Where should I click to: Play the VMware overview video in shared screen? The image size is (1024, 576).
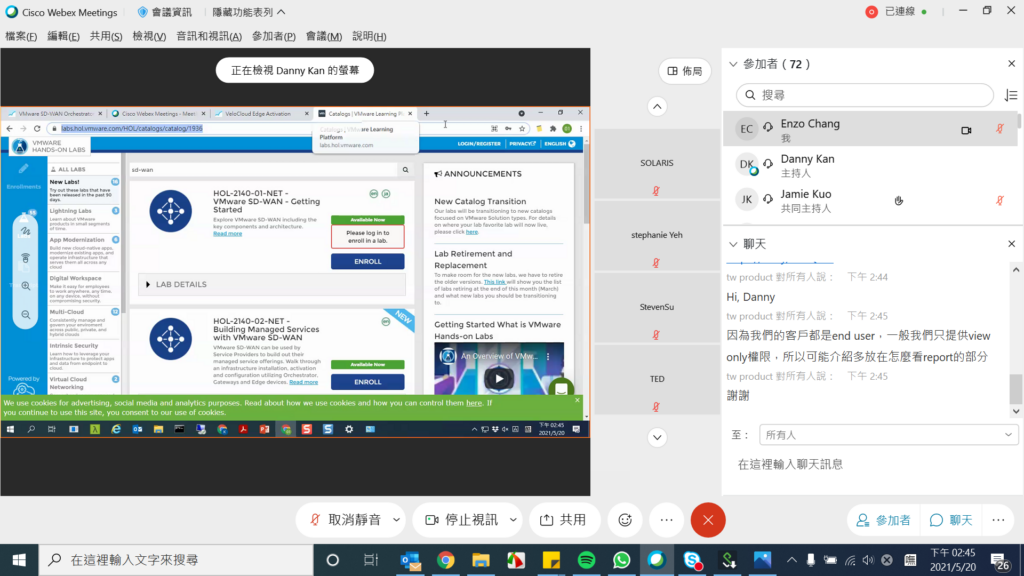click(x=499, y=379)
